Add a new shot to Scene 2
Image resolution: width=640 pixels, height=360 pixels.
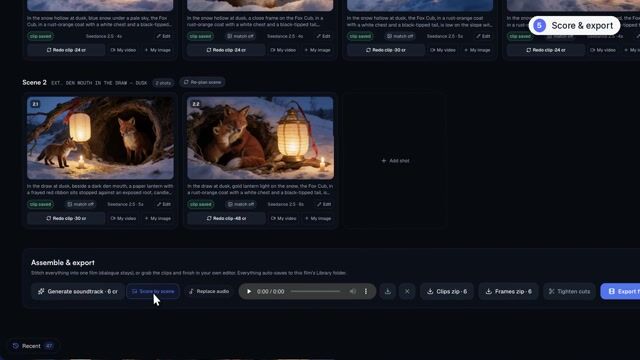395,161
